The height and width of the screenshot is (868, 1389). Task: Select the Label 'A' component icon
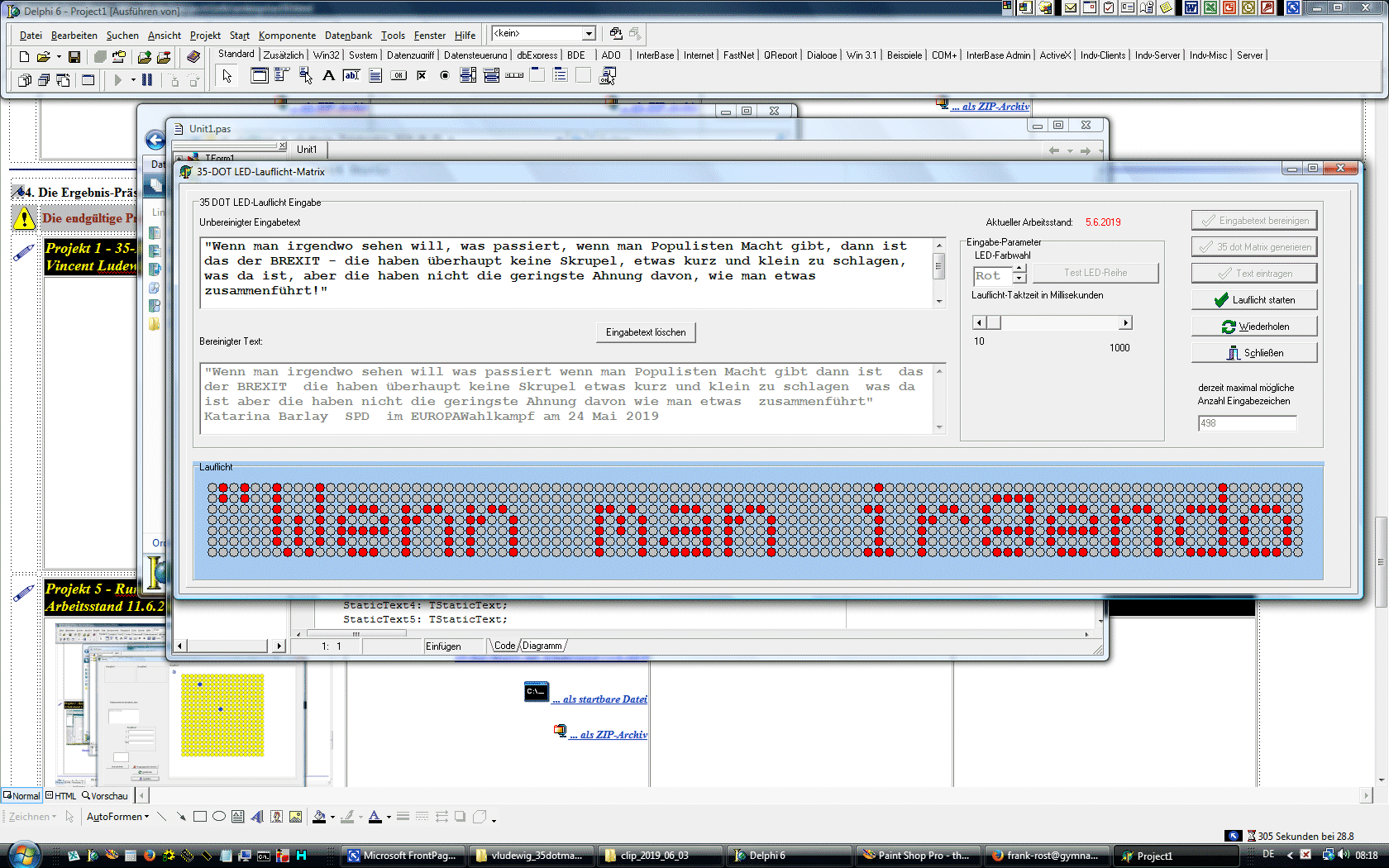pos(328,76)
